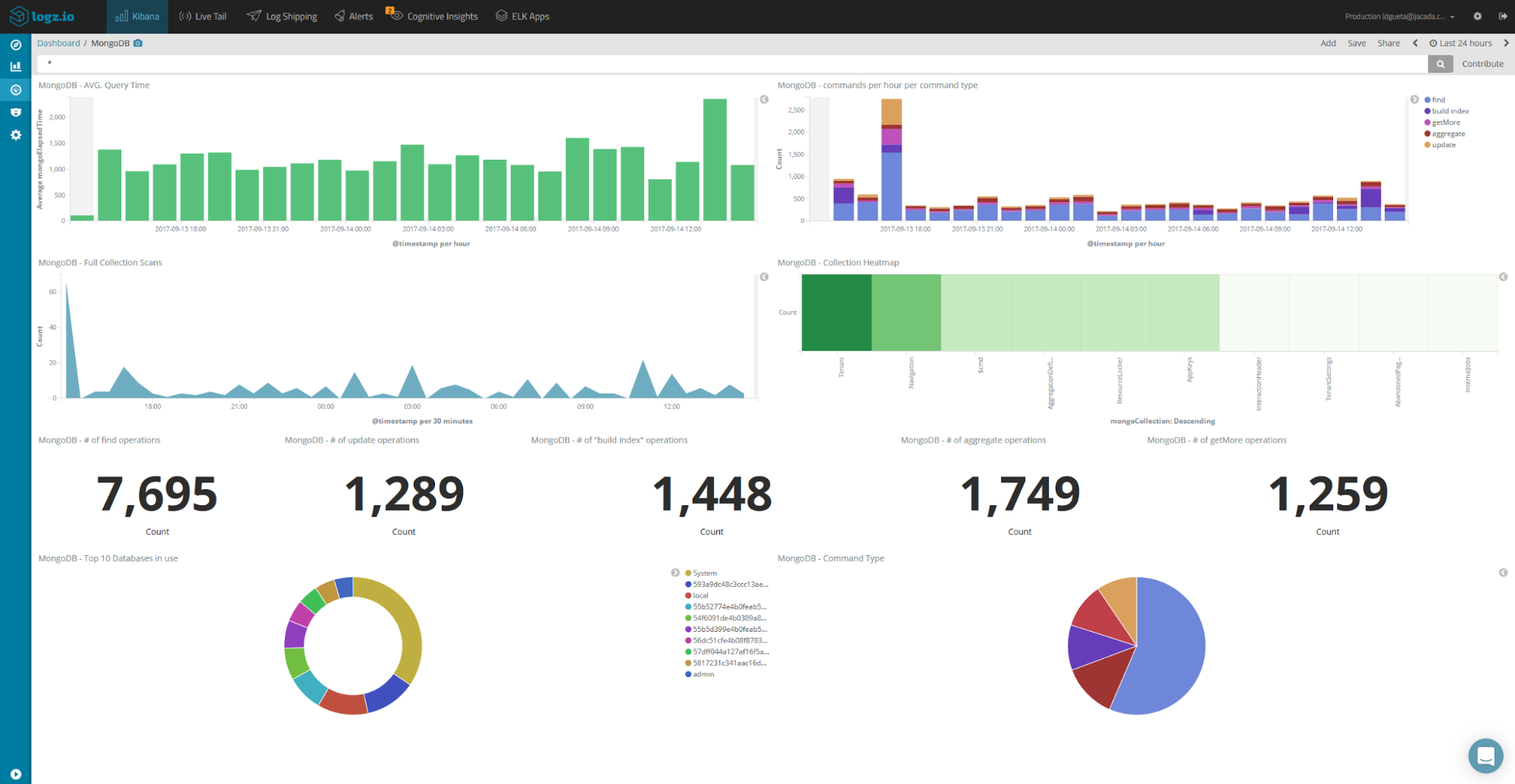The image size is (1515, 784).
Task: Click the local database legend entry
Action: coord(696,595)
